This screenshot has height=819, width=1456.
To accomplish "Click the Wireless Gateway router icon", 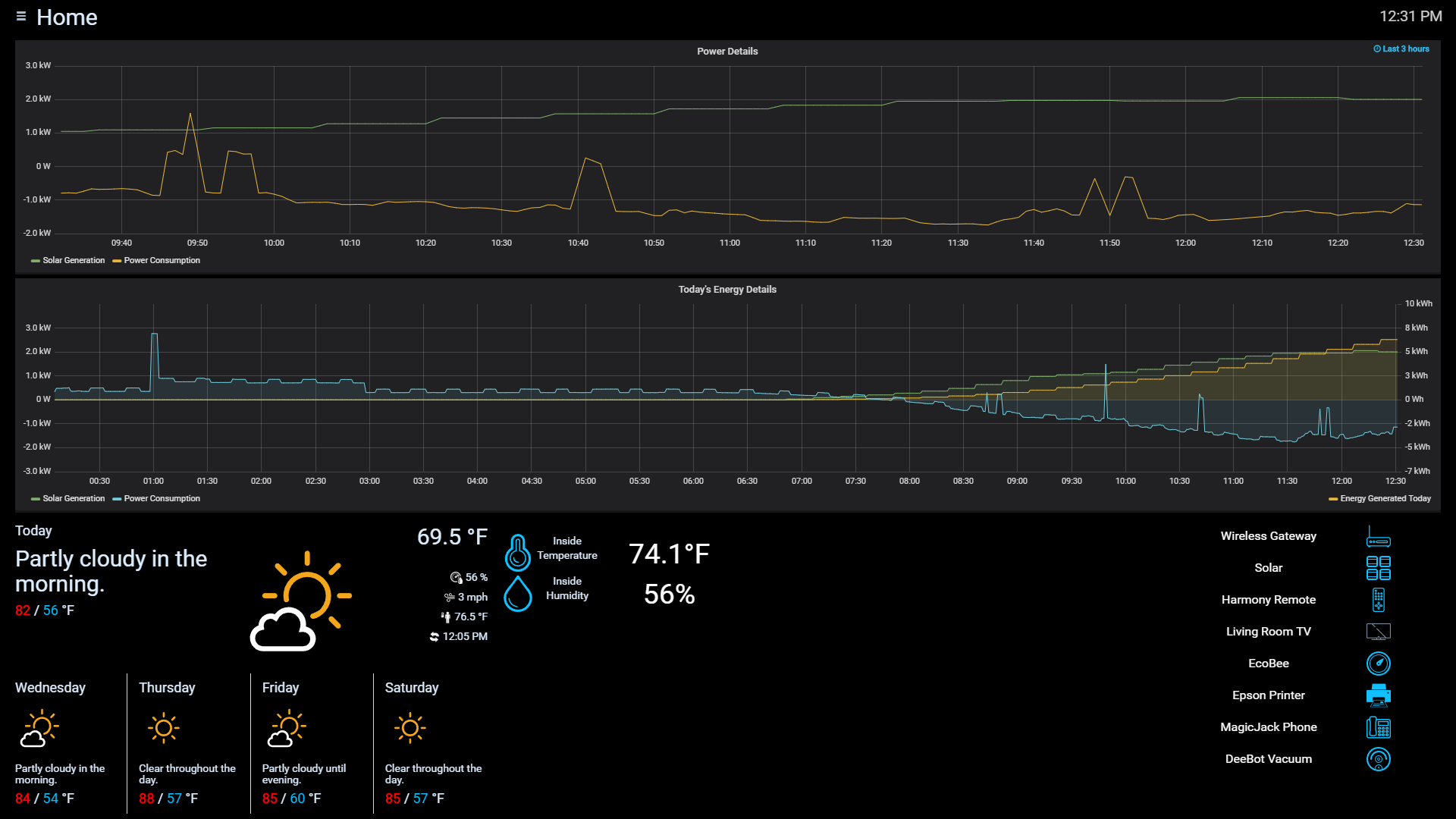I will tap(1378, 537).
